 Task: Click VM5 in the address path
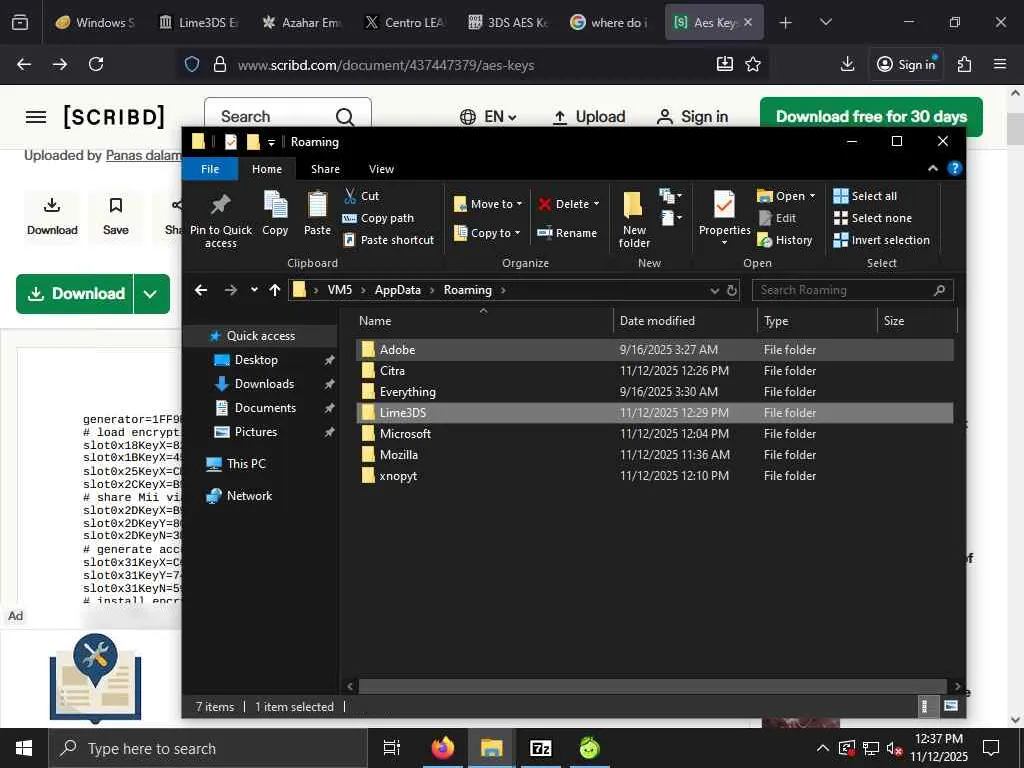coord(340,290)
